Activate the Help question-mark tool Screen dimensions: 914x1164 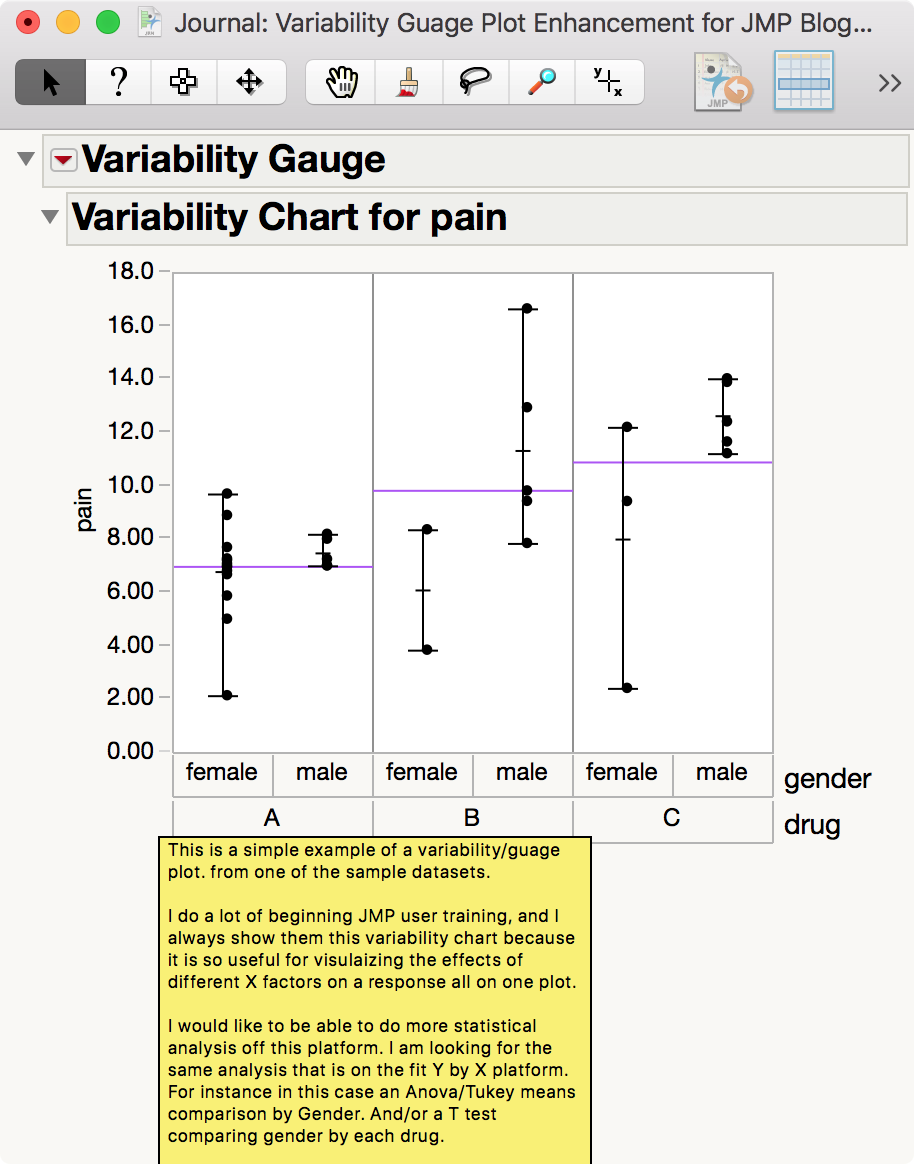coord(119,82)
